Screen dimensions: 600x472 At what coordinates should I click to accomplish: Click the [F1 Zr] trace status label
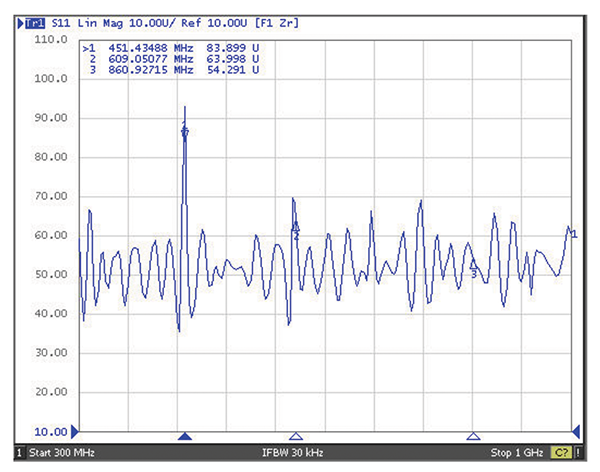tap(269, 21)
